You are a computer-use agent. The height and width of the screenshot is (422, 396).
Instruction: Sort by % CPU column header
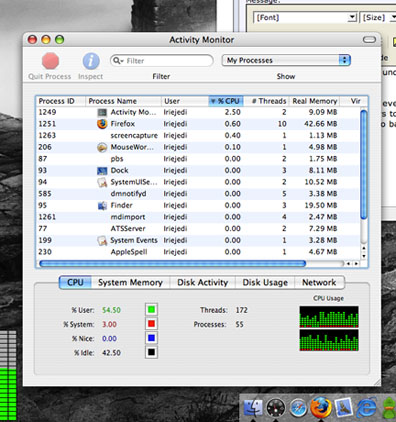226,101
